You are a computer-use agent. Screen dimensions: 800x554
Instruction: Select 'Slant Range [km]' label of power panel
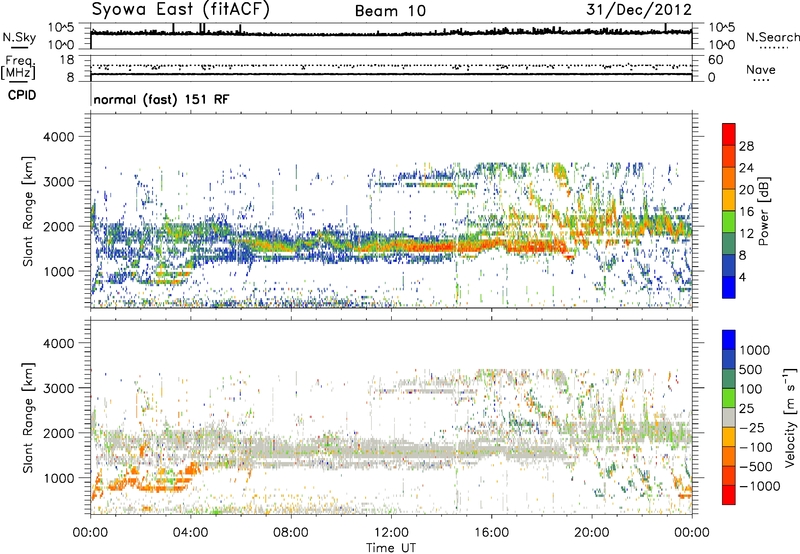pyautogui.click(x=28, y=211)
